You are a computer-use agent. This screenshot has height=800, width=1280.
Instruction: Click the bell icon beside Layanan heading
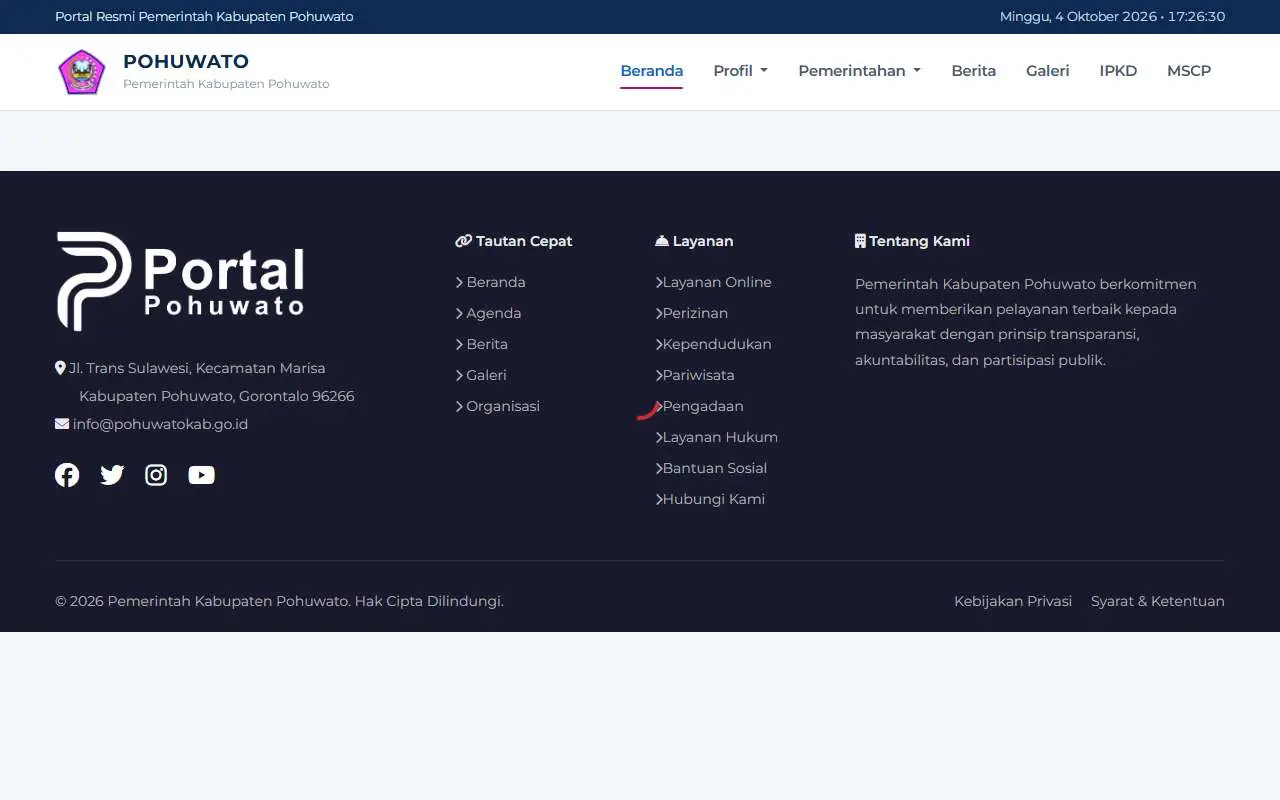tap(662, 241)
